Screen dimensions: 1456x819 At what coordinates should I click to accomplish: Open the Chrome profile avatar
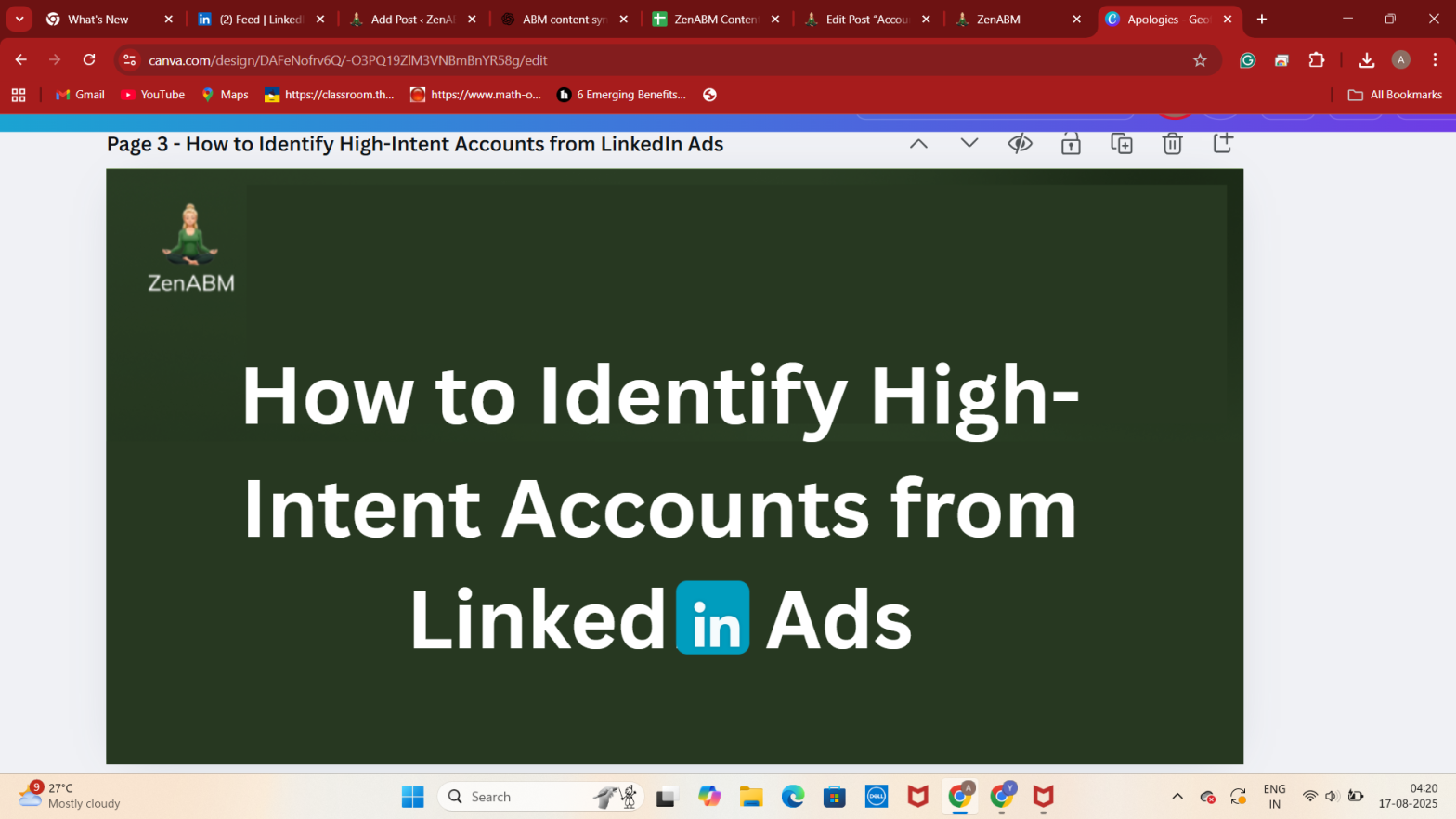point(1401,59)
